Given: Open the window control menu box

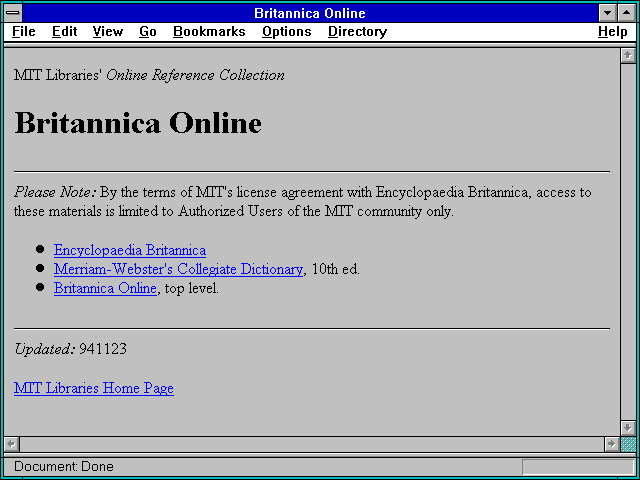Looking at the screenshot, I should tap(13, 13).
